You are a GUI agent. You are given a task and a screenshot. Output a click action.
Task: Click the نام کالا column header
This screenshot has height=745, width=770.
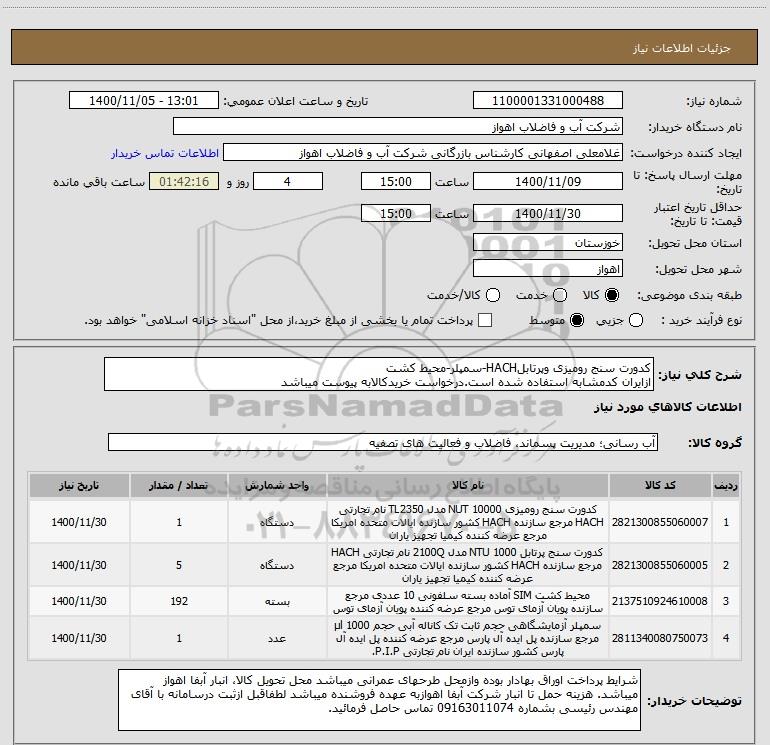[468, 486]
